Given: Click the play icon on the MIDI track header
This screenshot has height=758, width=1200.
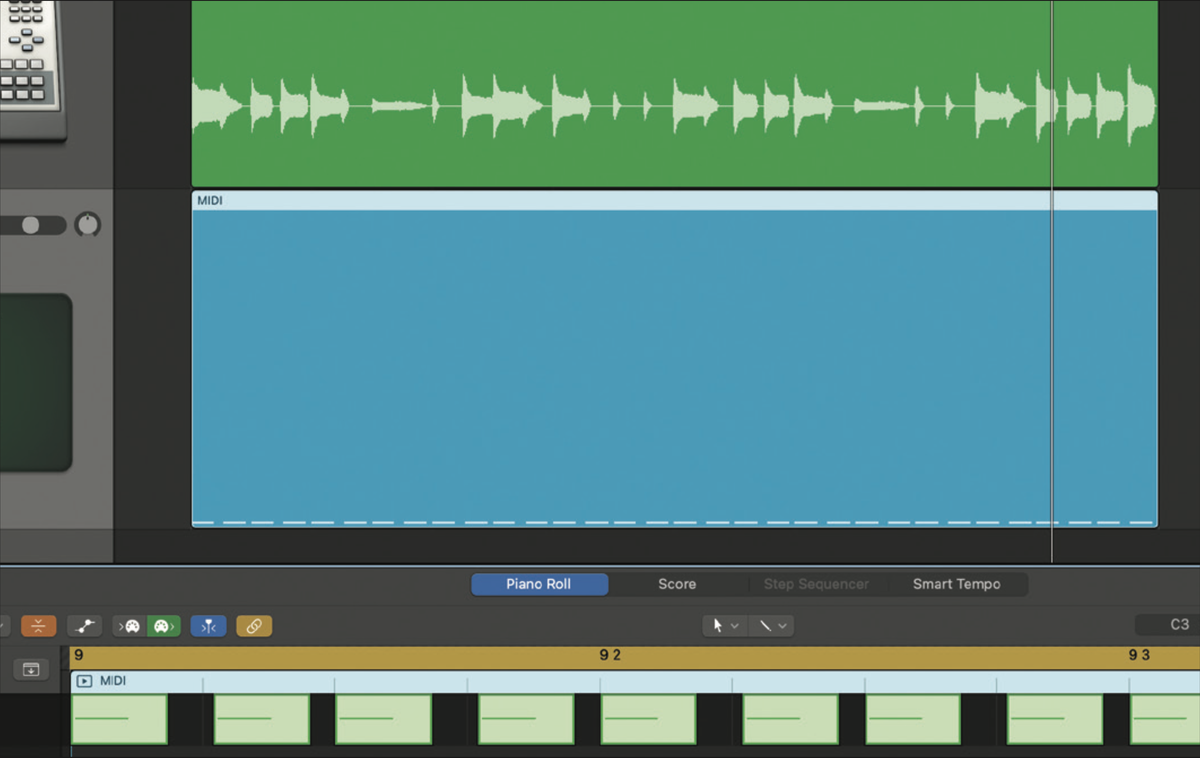Looking at the screenshot, I should pos(84,680).
